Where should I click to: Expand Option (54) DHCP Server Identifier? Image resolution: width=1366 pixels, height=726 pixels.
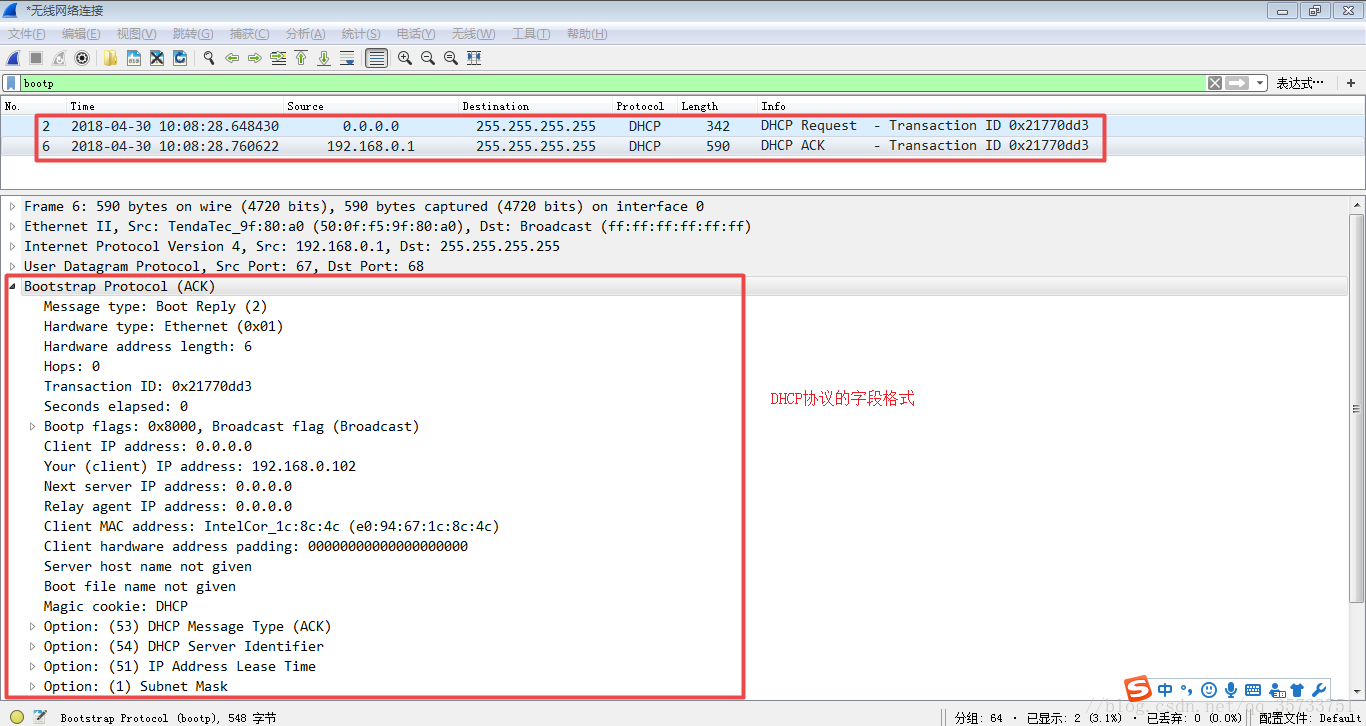33,646
